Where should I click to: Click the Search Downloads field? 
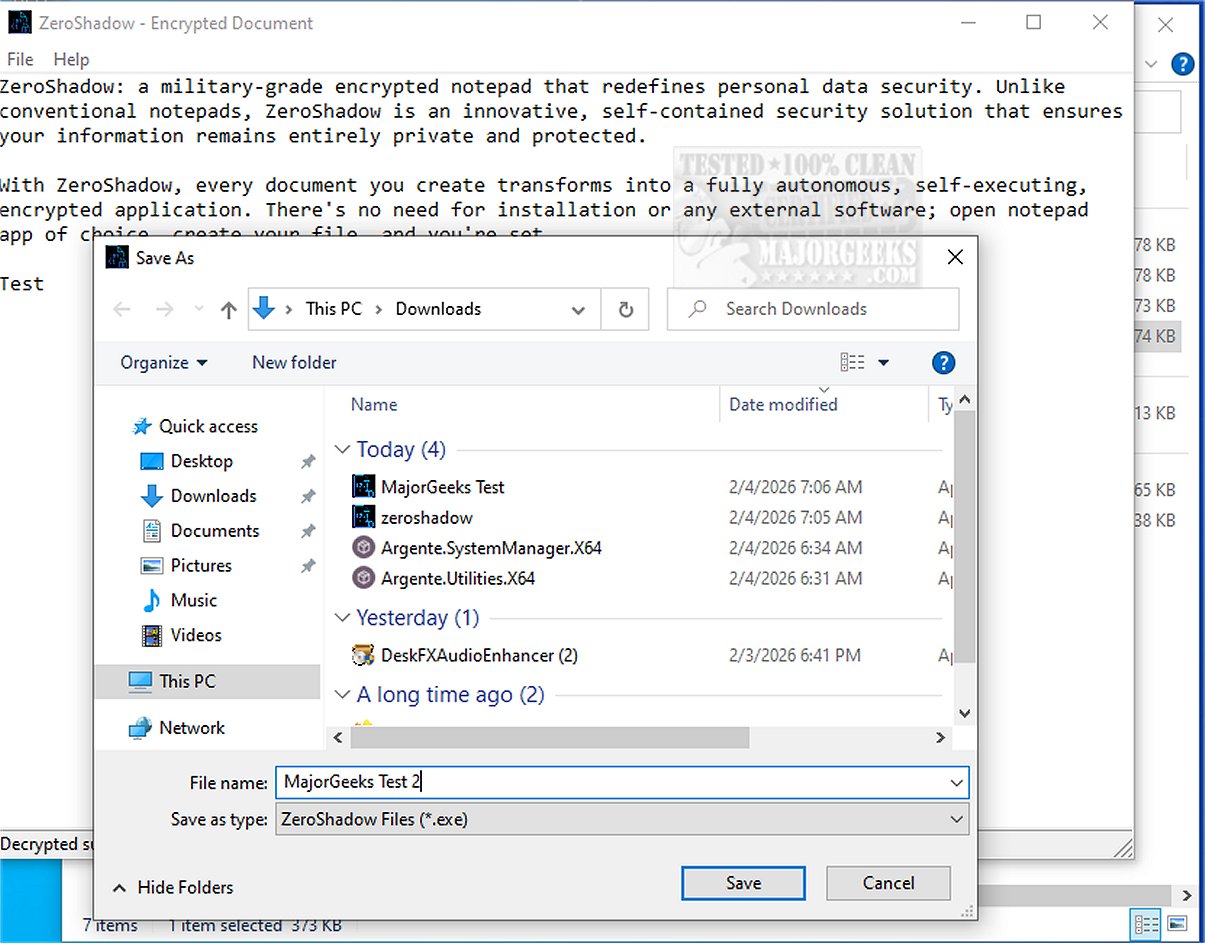pyautogui.click(x=813, y=309)
